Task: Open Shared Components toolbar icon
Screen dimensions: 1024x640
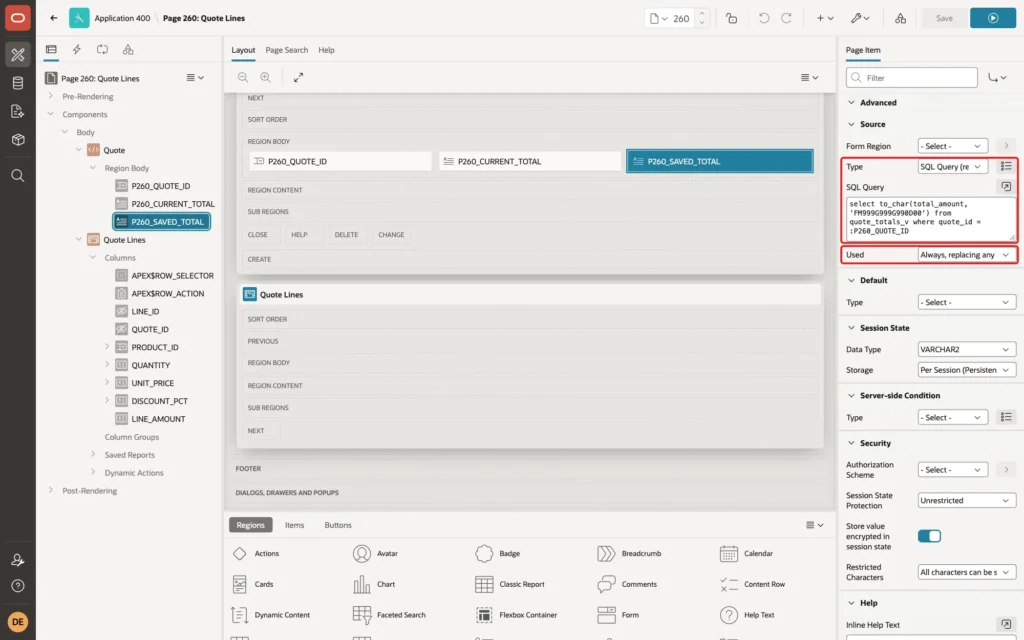Action: coord(900,18)
